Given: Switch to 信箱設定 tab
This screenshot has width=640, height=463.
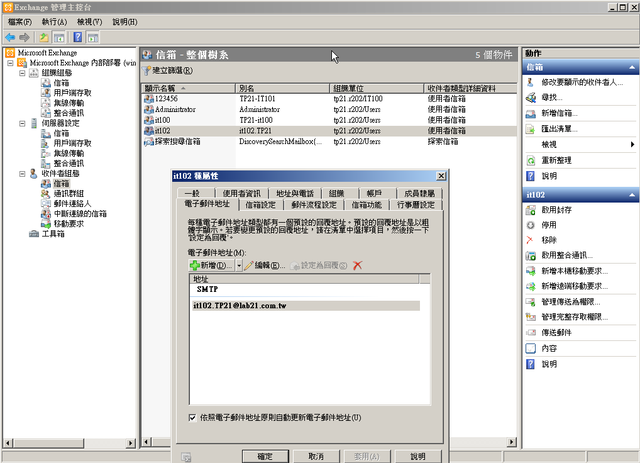Looking at the screenshot, I should 260,205.
